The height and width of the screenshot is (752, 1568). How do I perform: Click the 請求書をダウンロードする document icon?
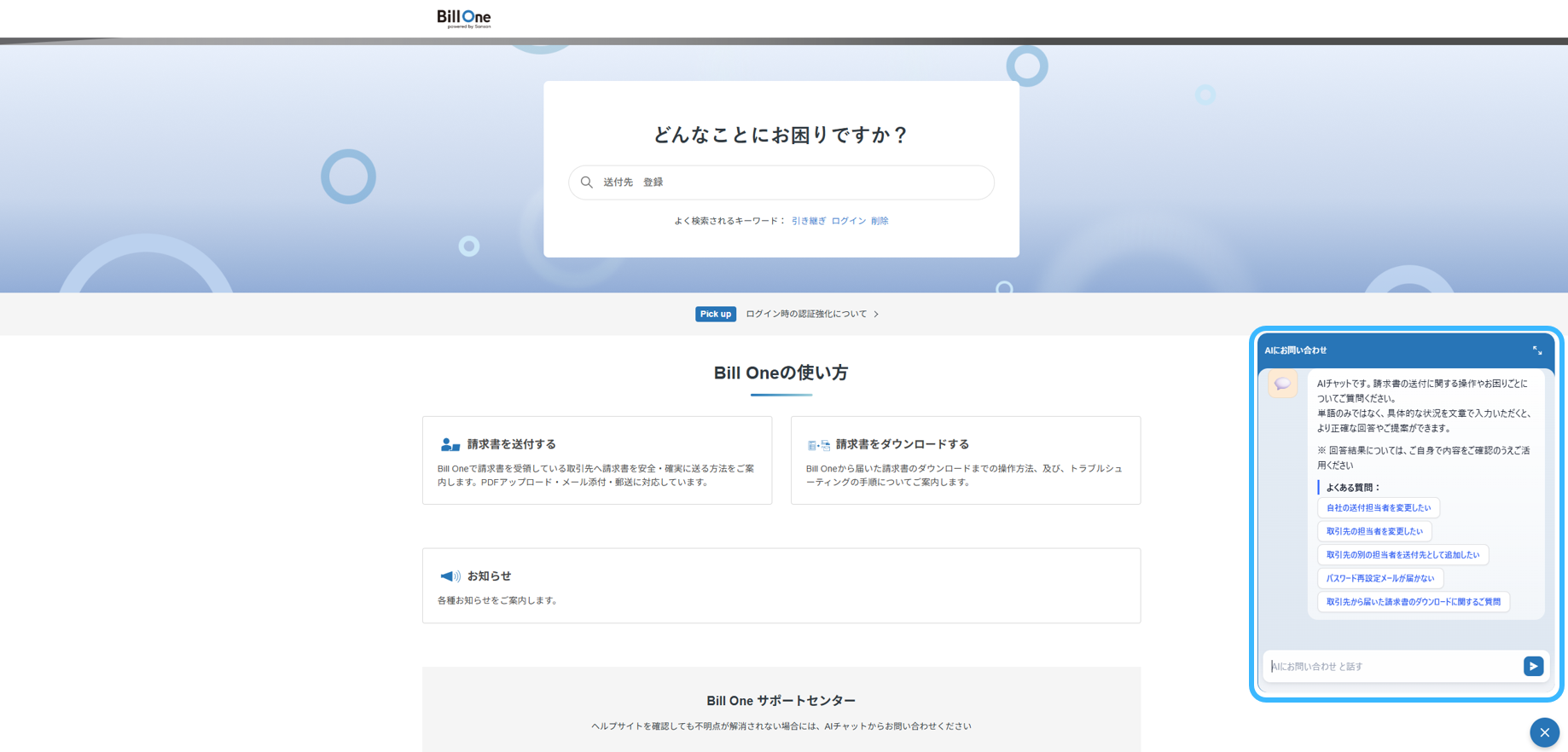coord(819,445)
